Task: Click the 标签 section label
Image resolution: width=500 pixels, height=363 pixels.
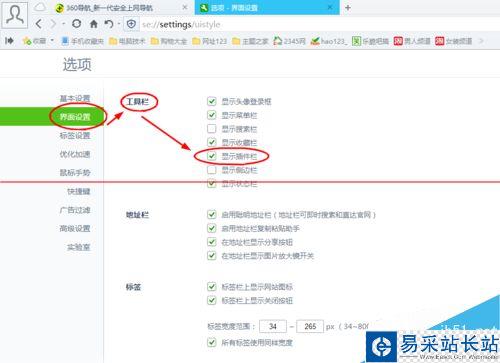Action: [133, 287]
